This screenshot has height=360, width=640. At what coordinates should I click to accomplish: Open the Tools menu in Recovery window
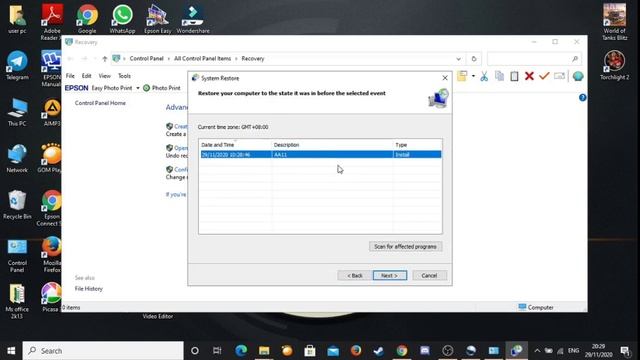point(124,76)
